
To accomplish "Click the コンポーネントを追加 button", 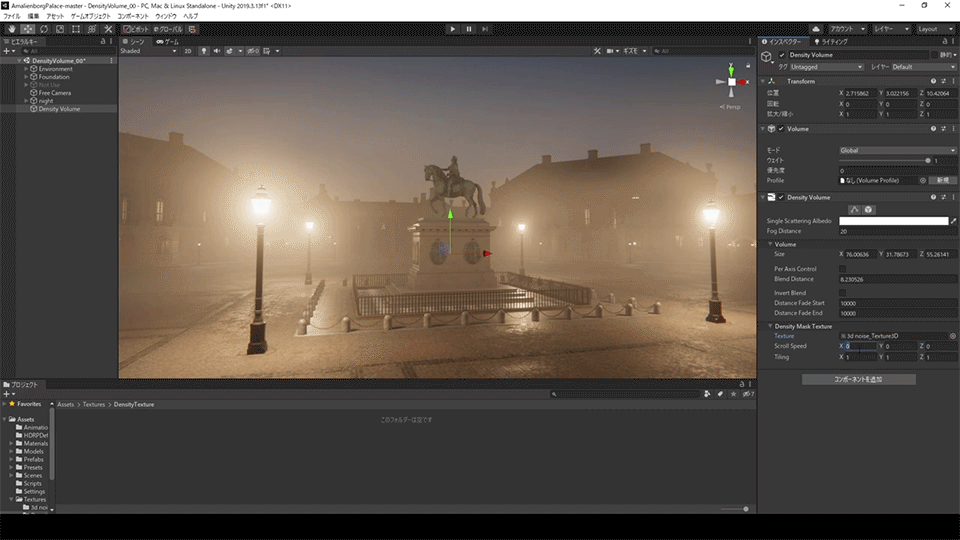I will pos(858,380).
